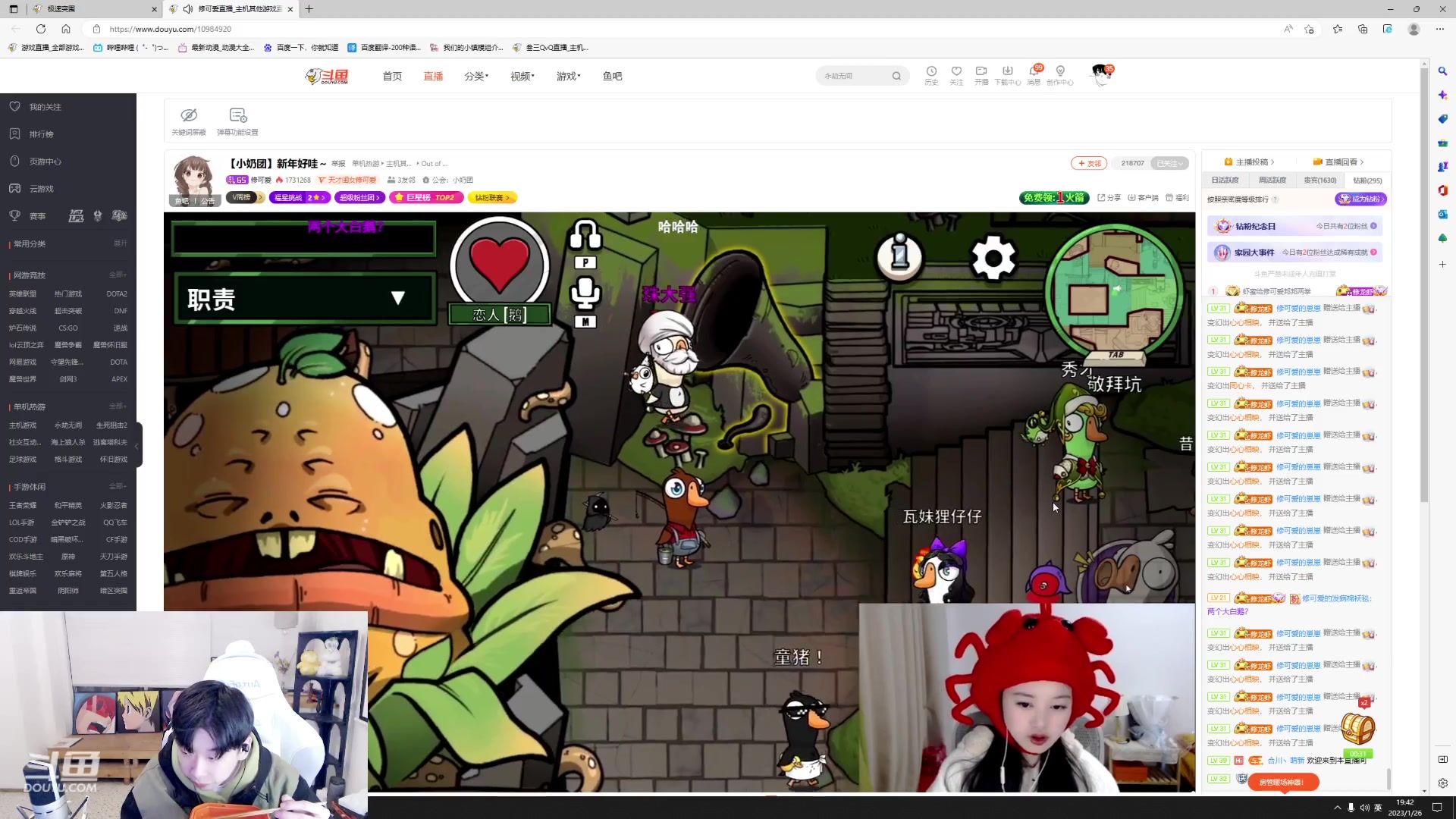This screenshot has width=1456, height=819.
Task: Go to 鱼吧 in navigation
Action: point(612,76)
